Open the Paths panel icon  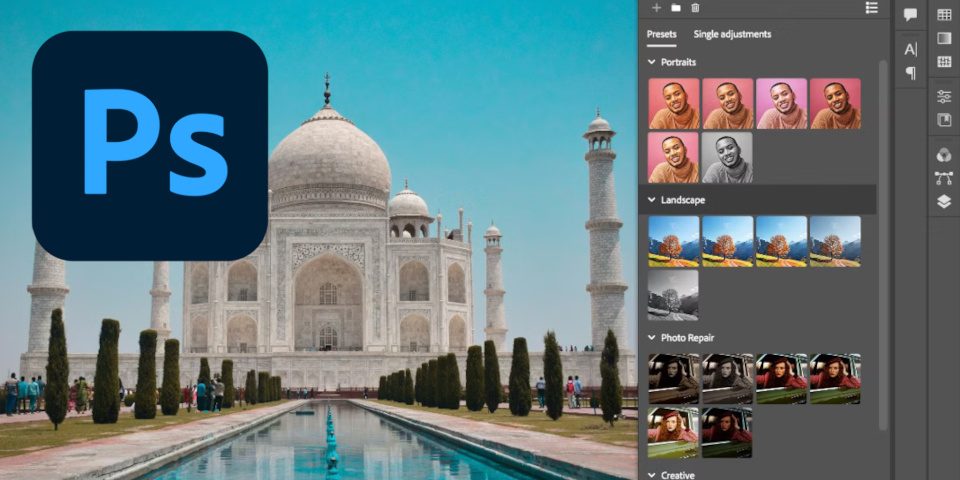click(x=943, y=178)
